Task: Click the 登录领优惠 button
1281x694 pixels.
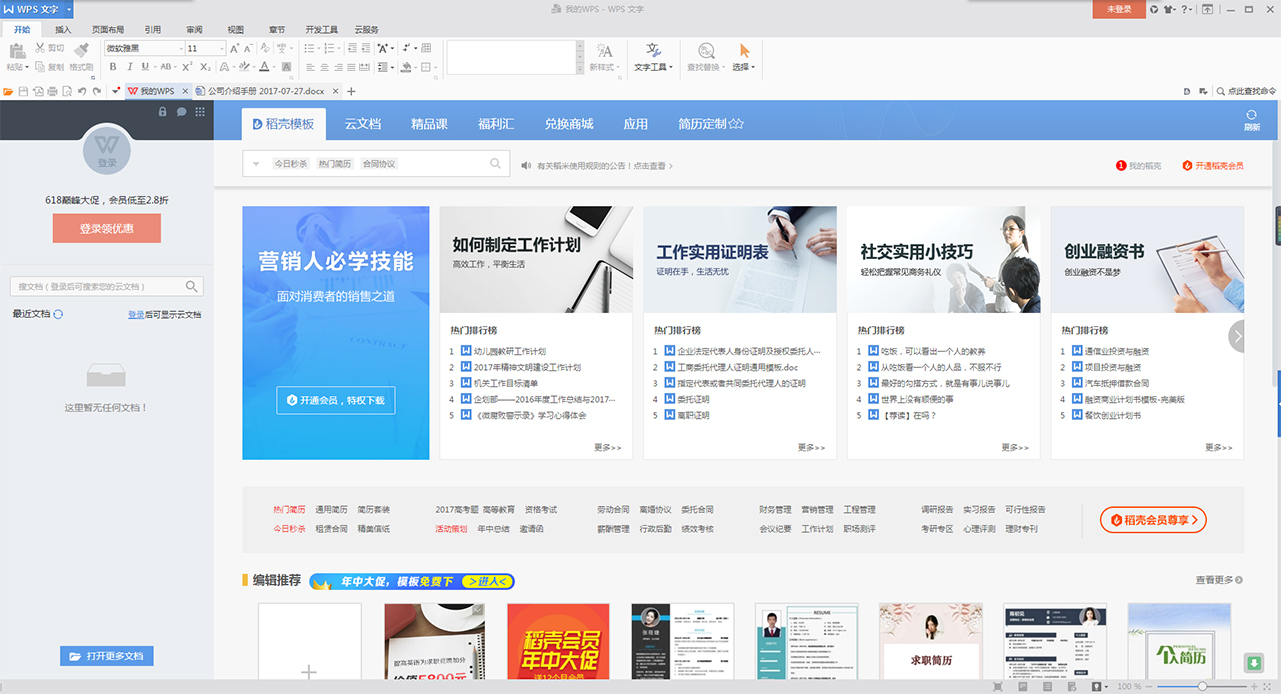Action: coord(106,228)
